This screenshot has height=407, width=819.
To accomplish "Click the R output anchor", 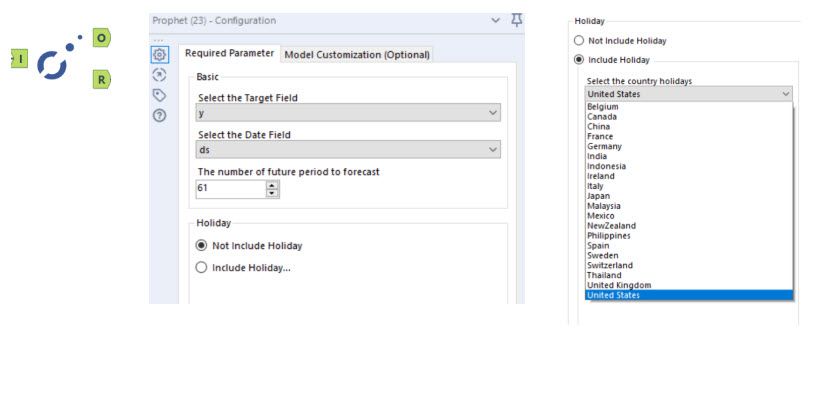I will point(100,79).
